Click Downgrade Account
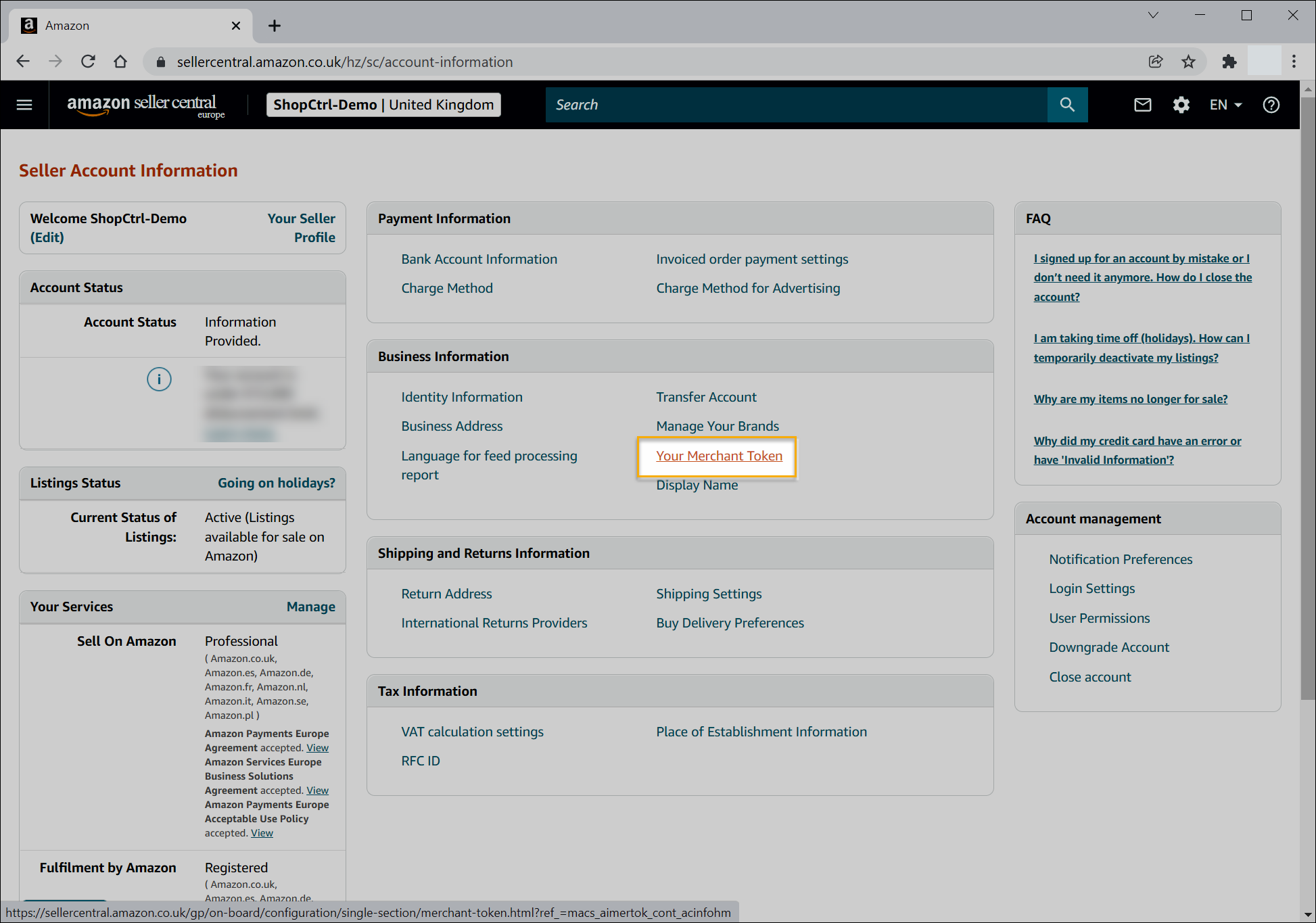1316x923 pixels. (x=1109, y=647)
